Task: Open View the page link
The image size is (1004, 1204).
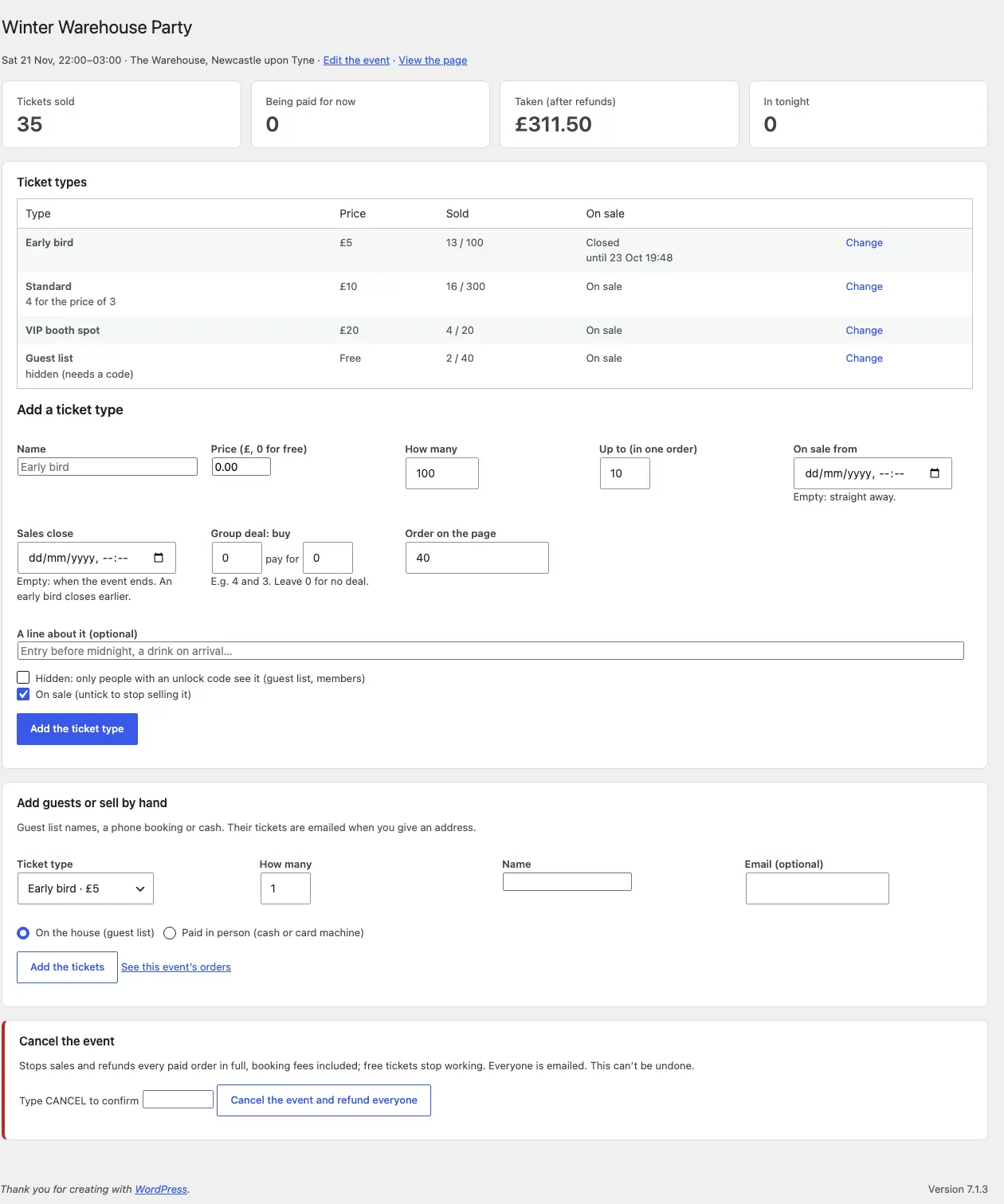Action: click(x=433, y=60)
